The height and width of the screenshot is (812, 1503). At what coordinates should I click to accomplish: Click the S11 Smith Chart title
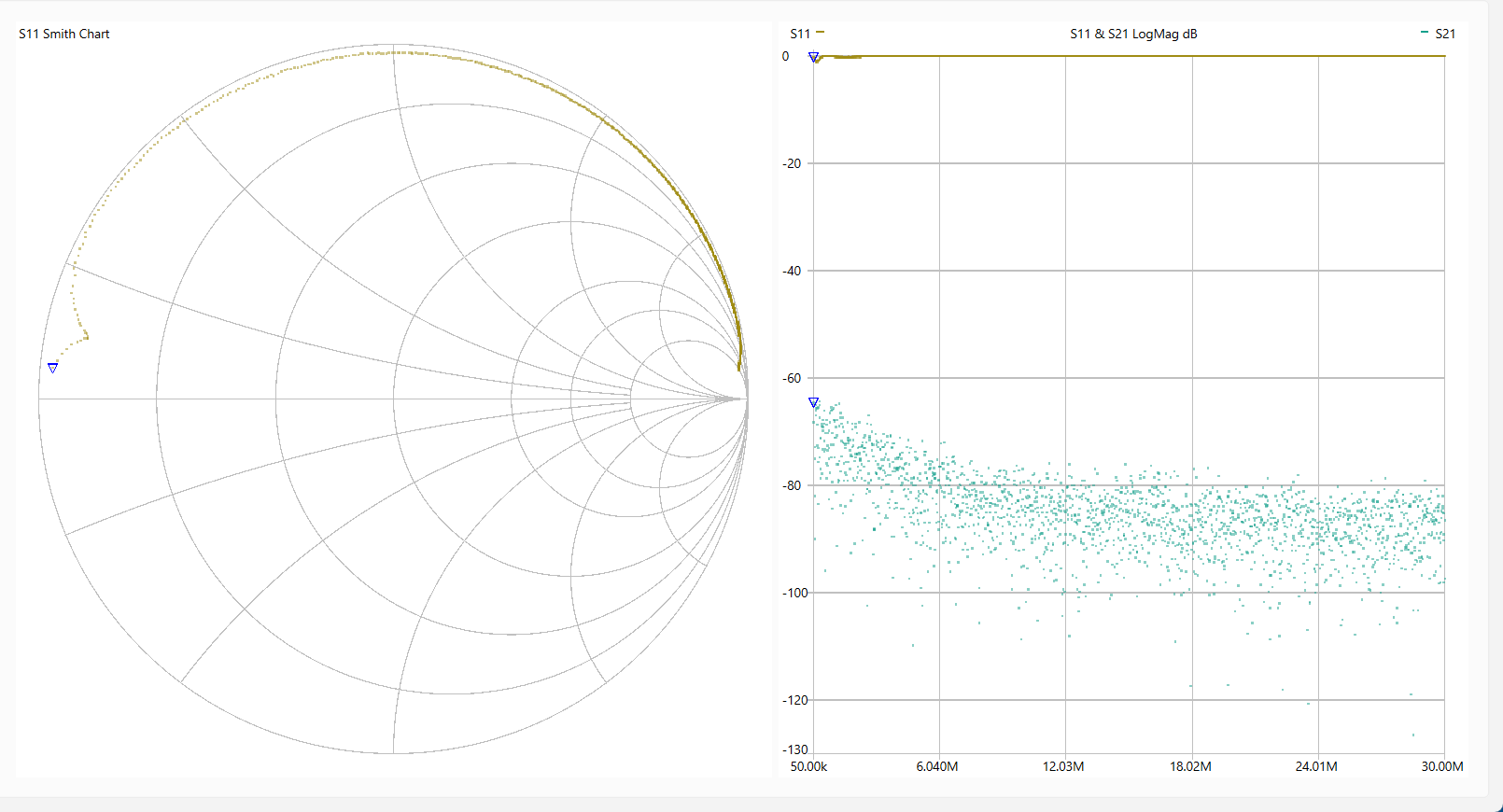coord(64,34)
